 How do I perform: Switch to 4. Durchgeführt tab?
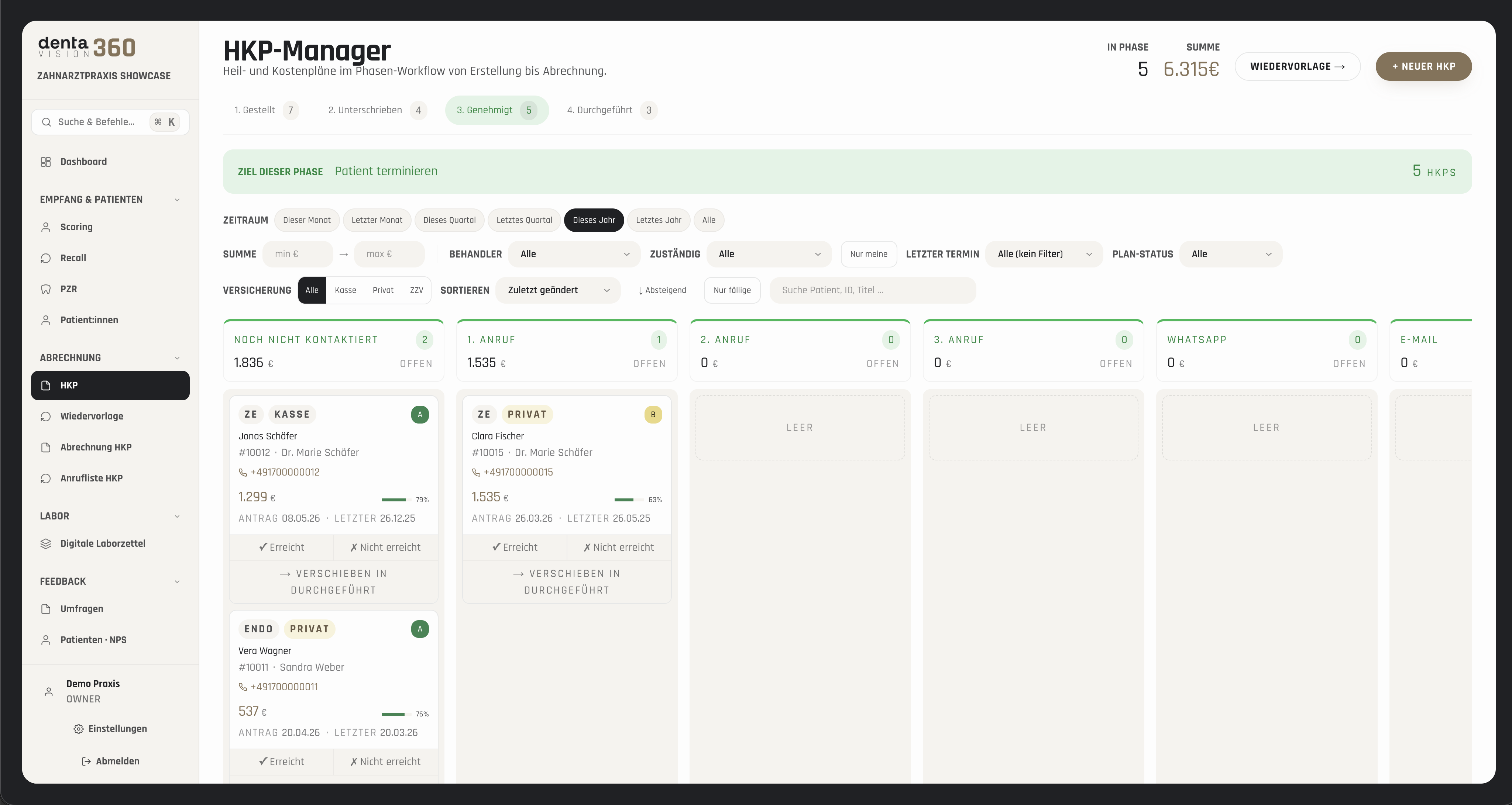tap(612, 110)
